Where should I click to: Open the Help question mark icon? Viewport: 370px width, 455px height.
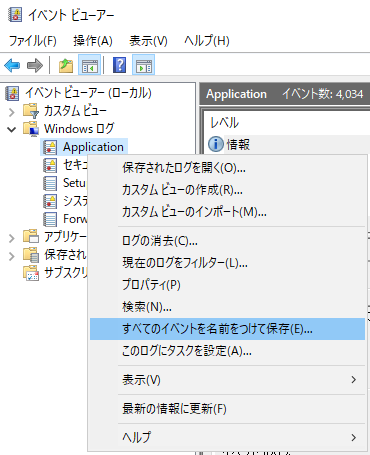[x=119, y=65]
